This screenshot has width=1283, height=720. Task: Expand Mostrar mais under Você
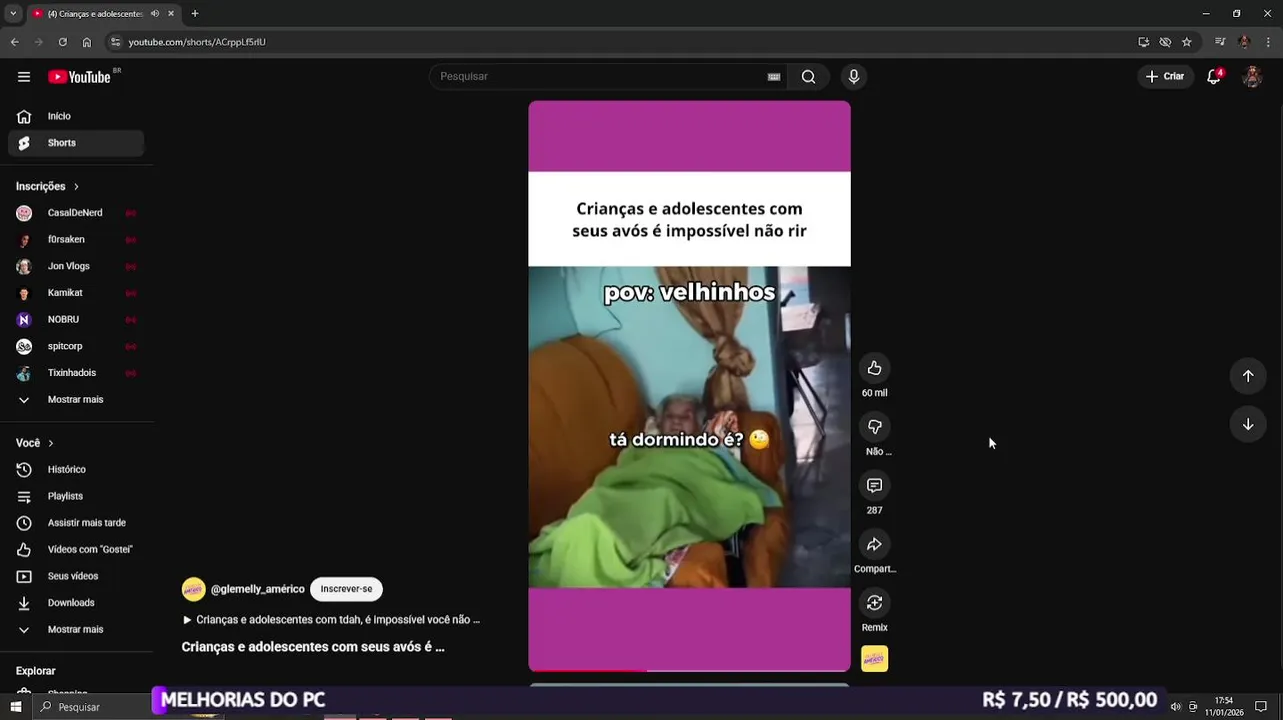pyautogui.click(x=76, y=630)
